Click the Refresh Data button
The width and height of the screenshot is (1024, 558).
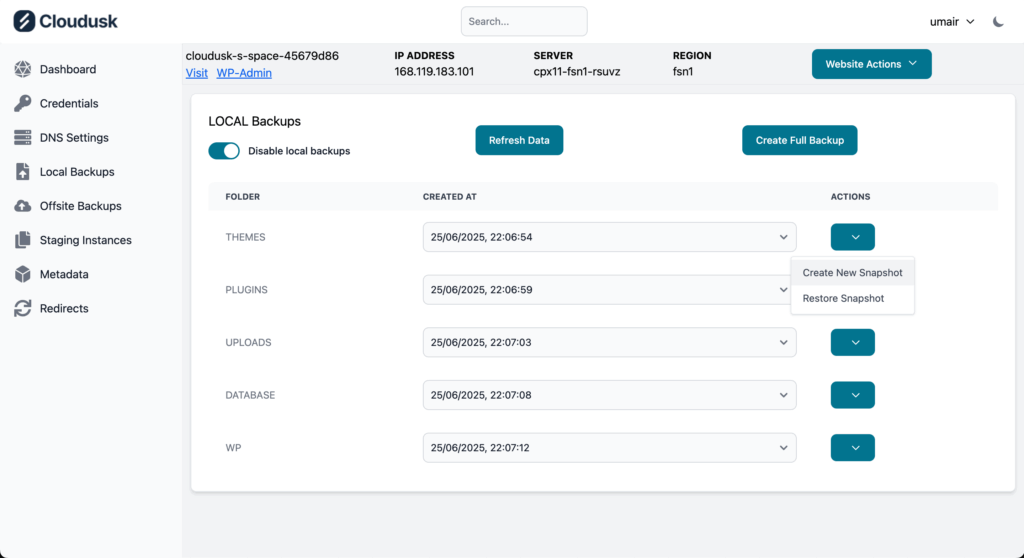click(x=519, y=141)
